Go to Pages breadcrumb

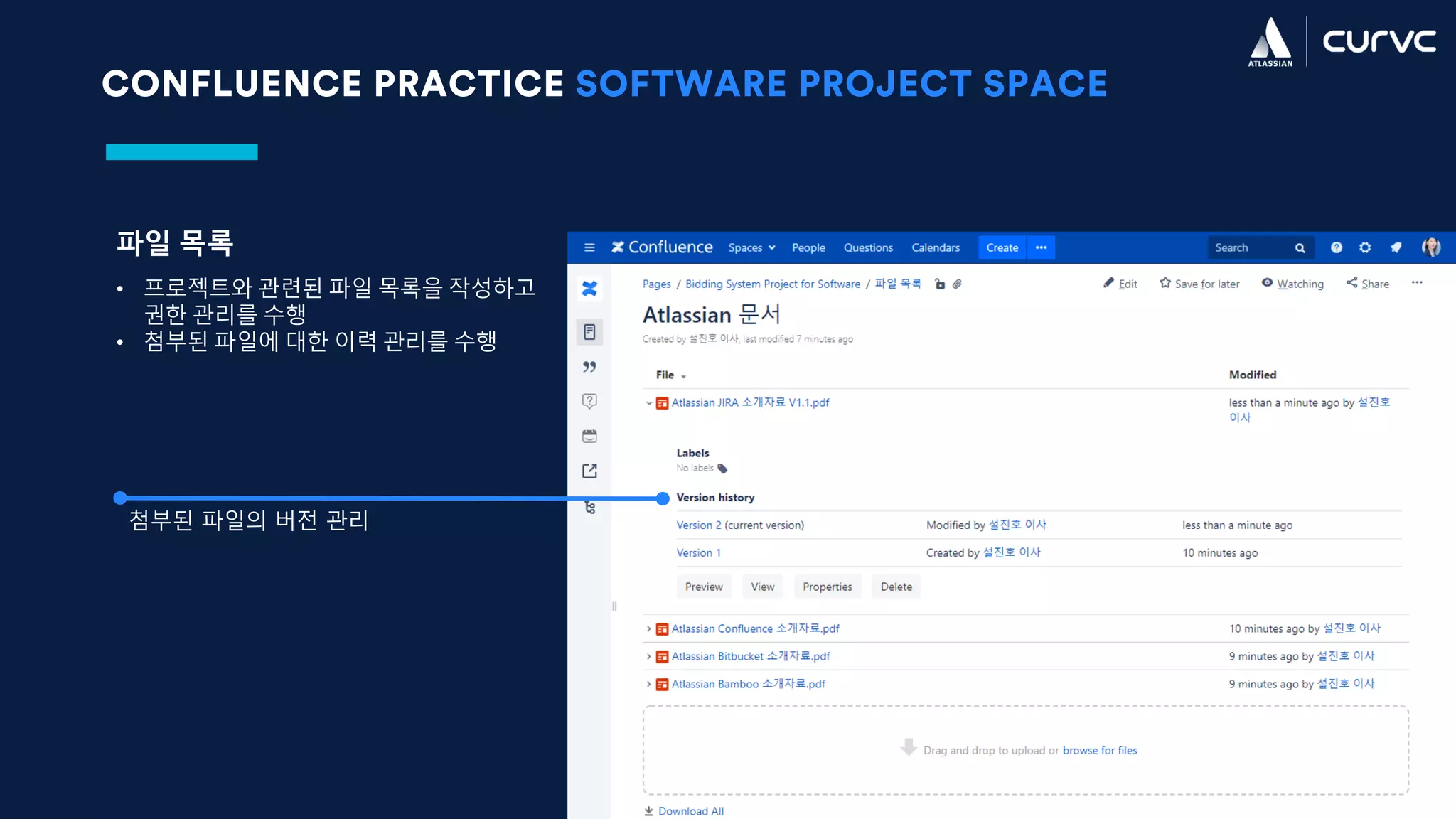pyautogui.click(x=656, y=284)
